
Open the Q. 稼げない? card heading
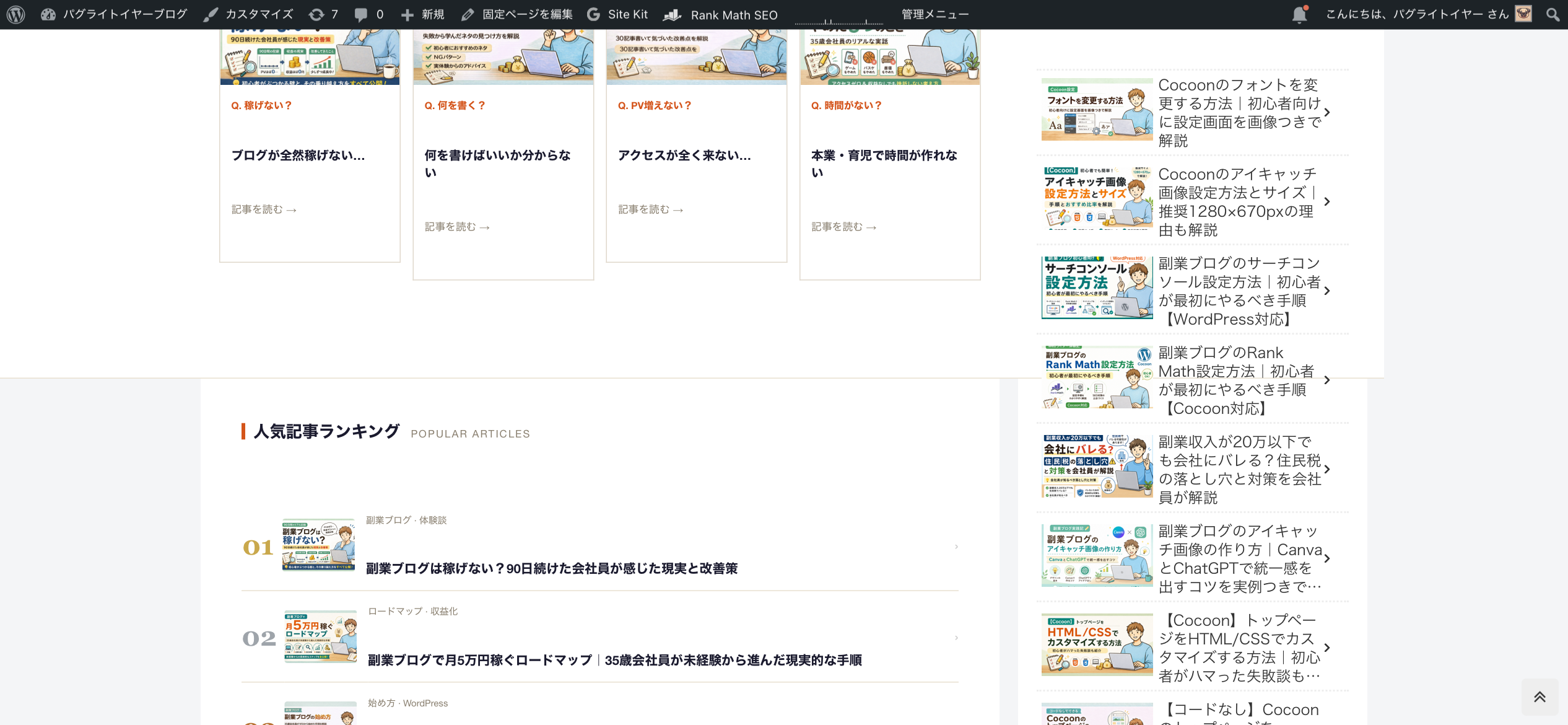261,105
